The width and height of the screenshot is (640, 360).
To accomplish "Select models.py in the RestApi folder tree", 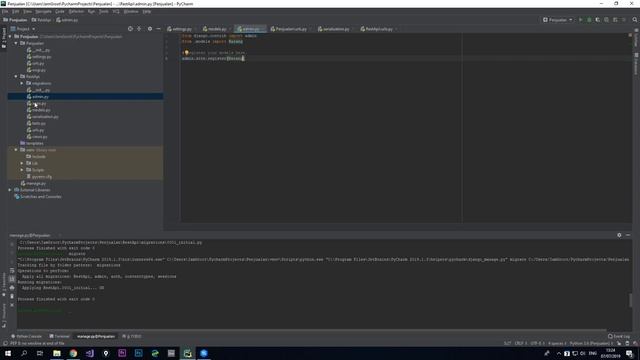I will tap(41, 110).
